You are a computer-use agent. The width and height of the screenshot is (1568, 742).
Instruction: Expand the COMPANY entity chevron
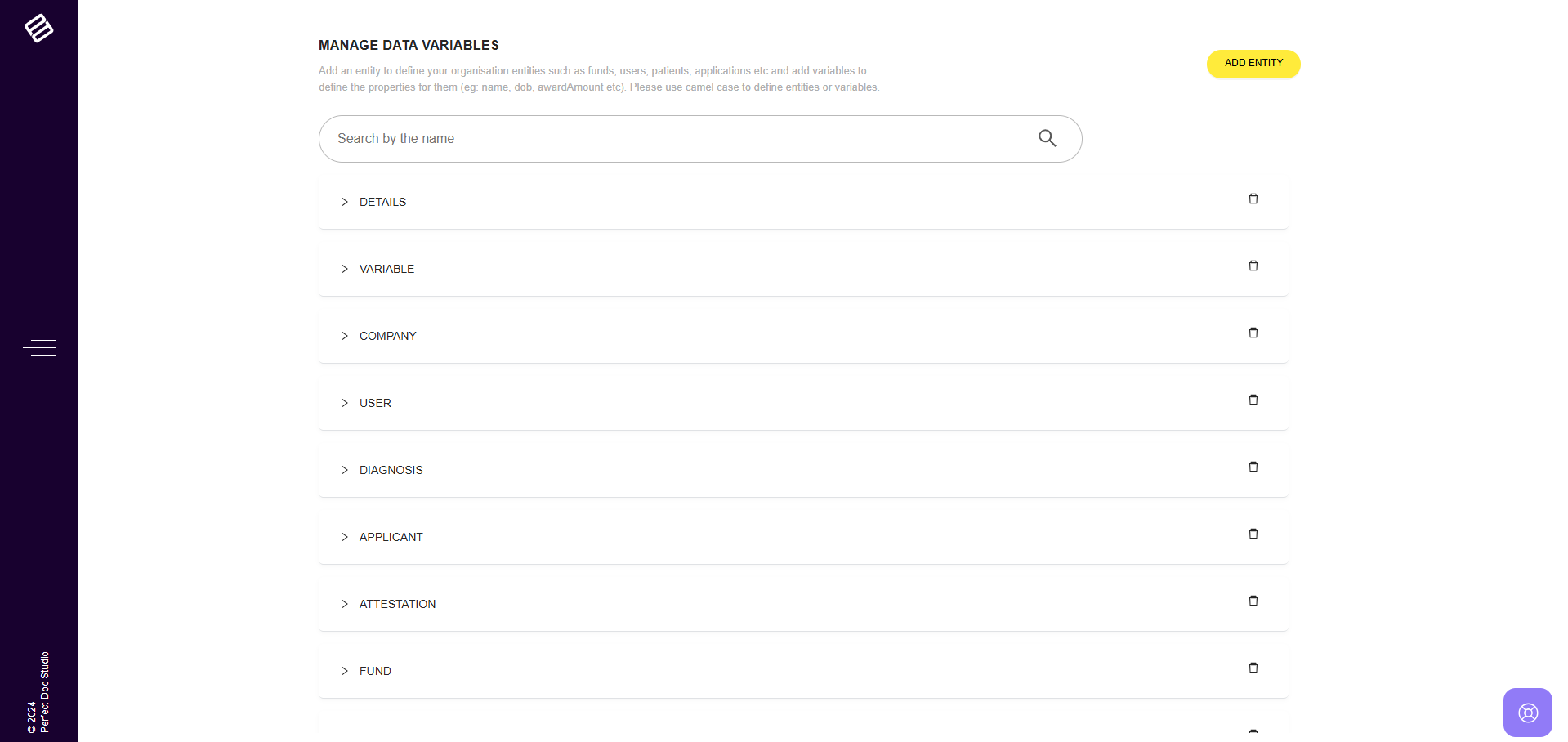[x=345, y=336]
